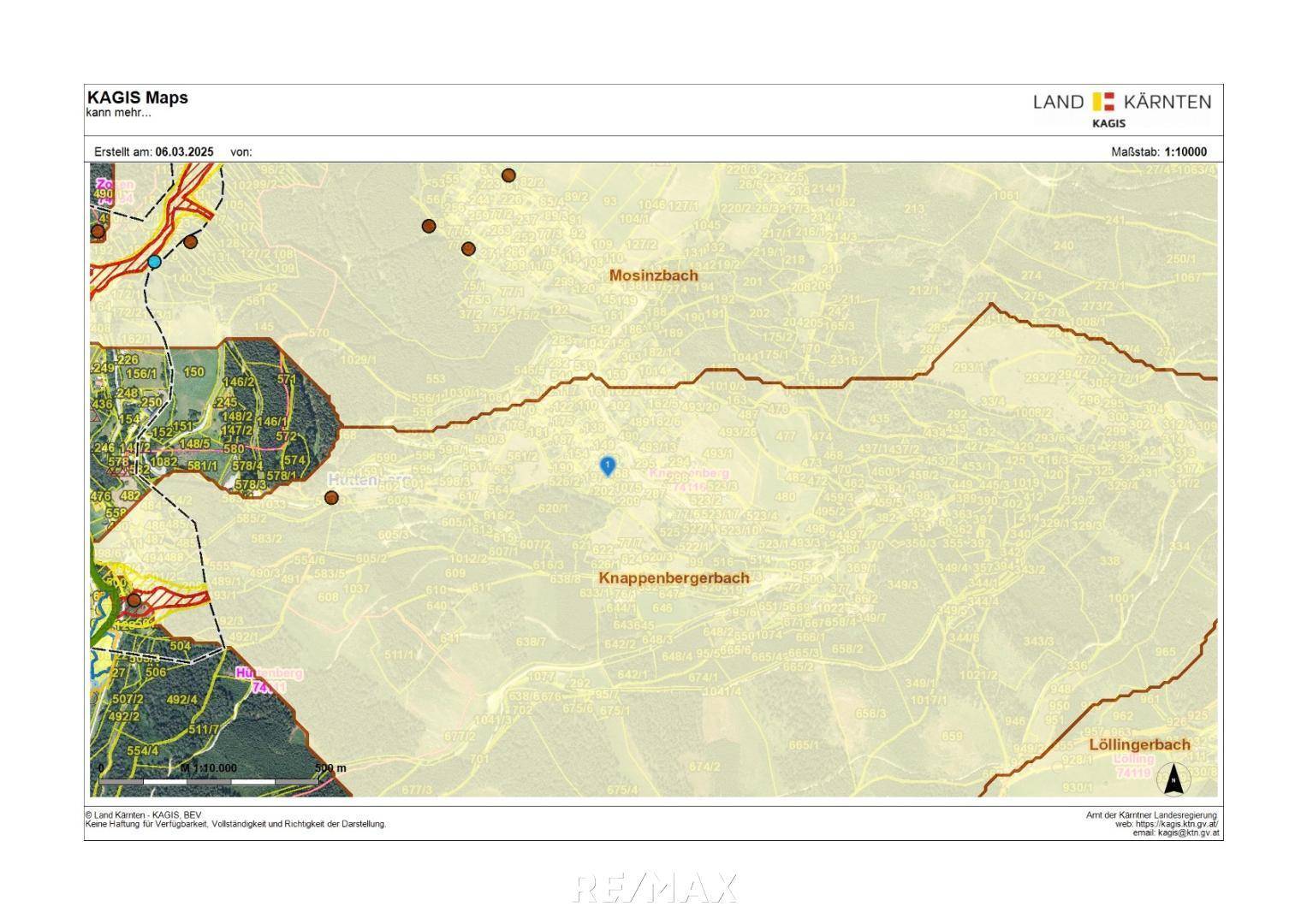
Task: Click the kagis@ktn.gv.at email address
Action: (x=1189, y=832)
